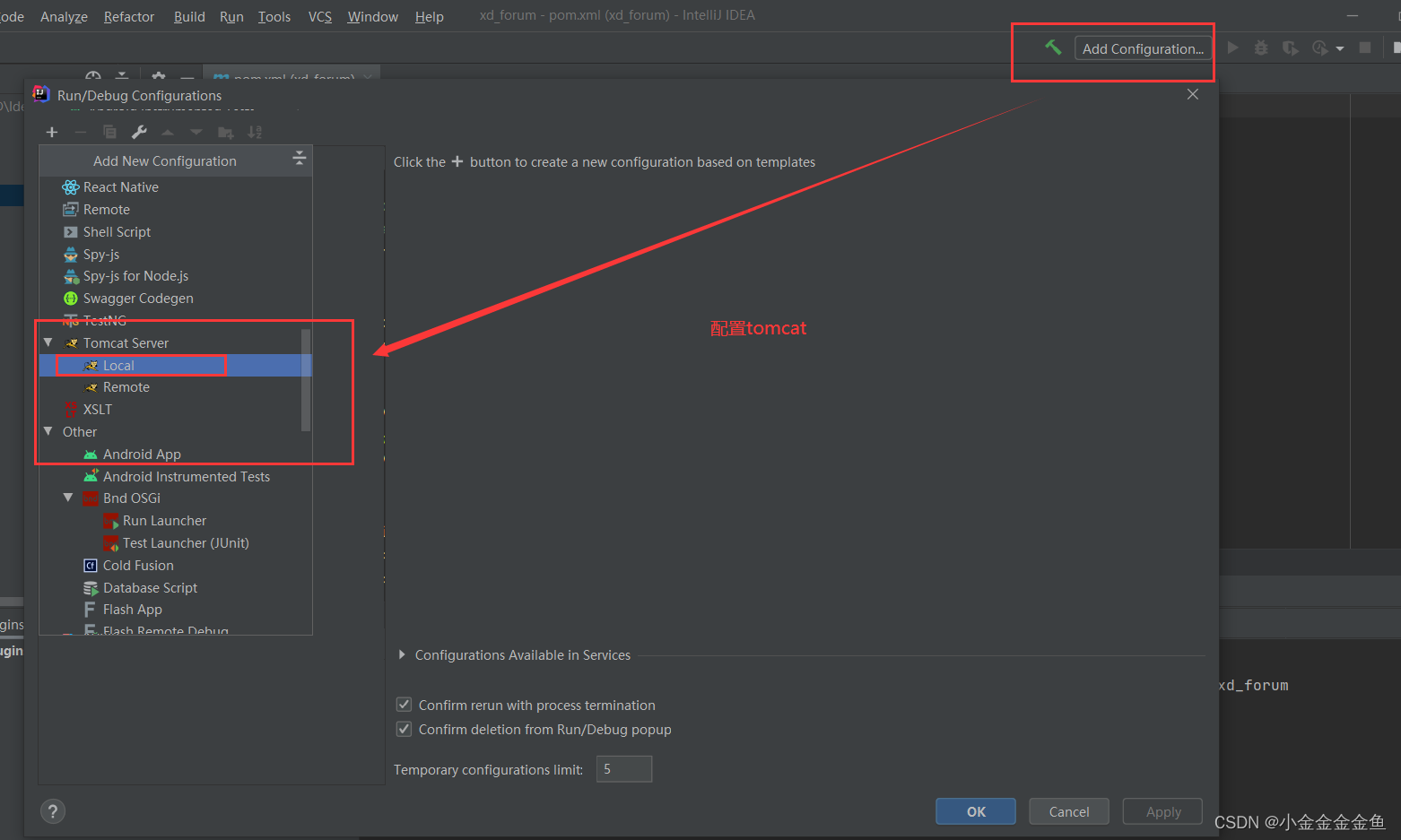Open dropdown arrow next to the Profiler icon

click(1340, 48)
